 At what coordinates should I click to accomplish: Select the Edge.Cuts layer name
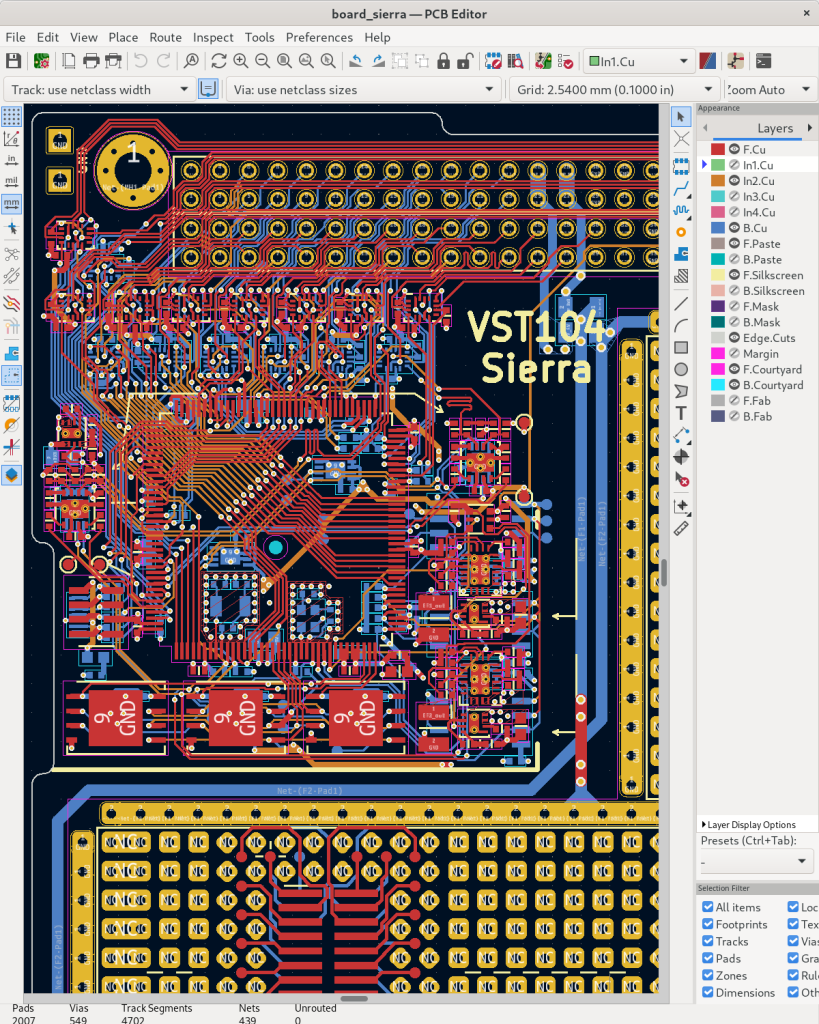pos(769,338)
